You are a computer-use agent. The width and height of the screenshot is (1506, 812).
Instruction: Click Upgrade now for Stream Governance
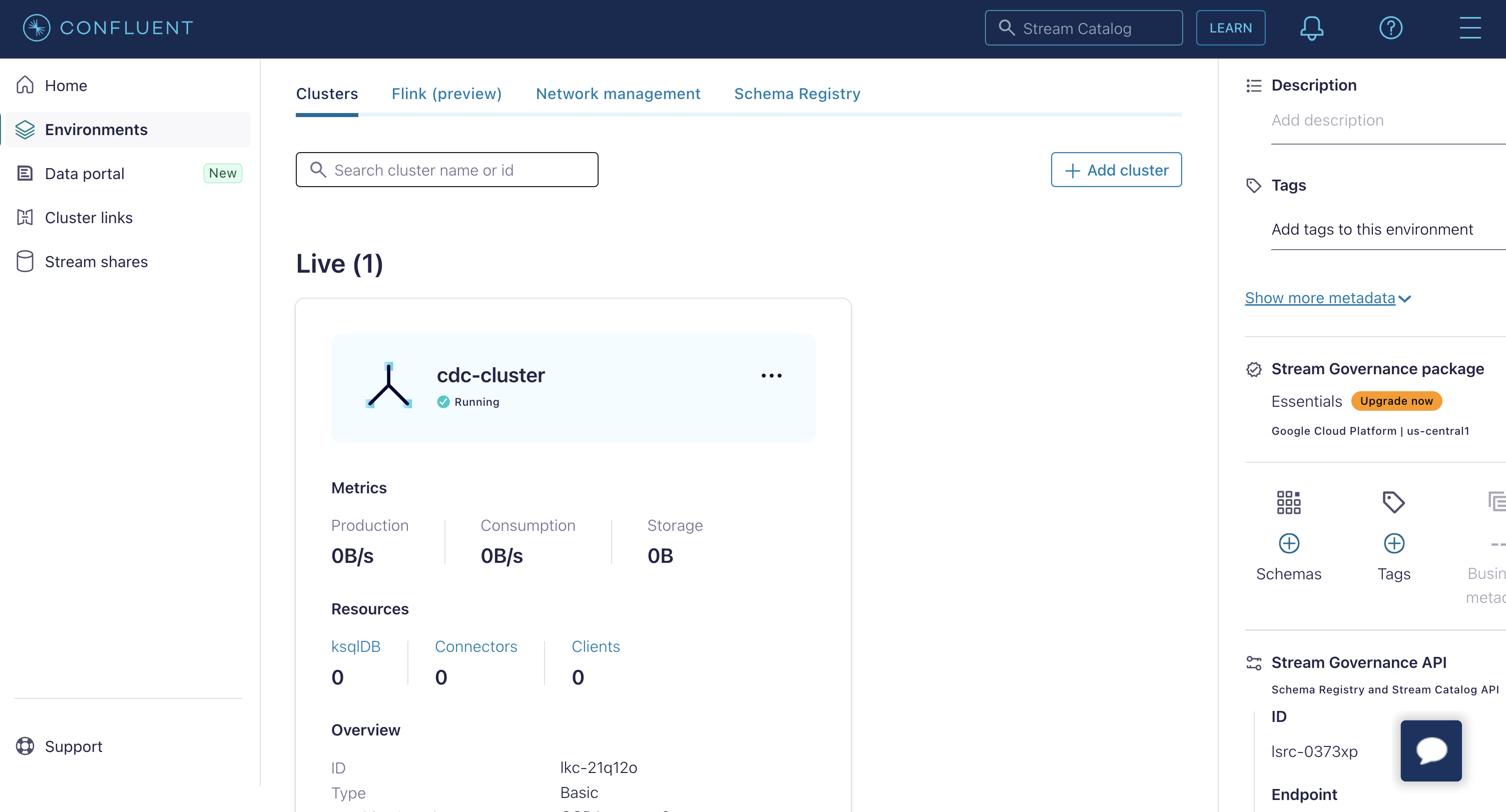click(x=1396, y=400)
